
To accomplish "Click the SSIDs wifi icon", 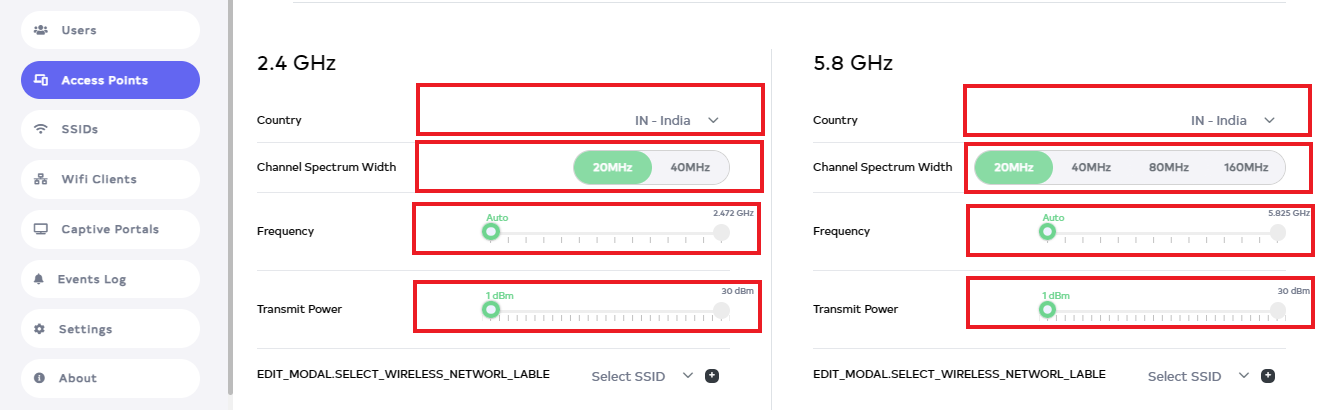I will tap(41, 129).
